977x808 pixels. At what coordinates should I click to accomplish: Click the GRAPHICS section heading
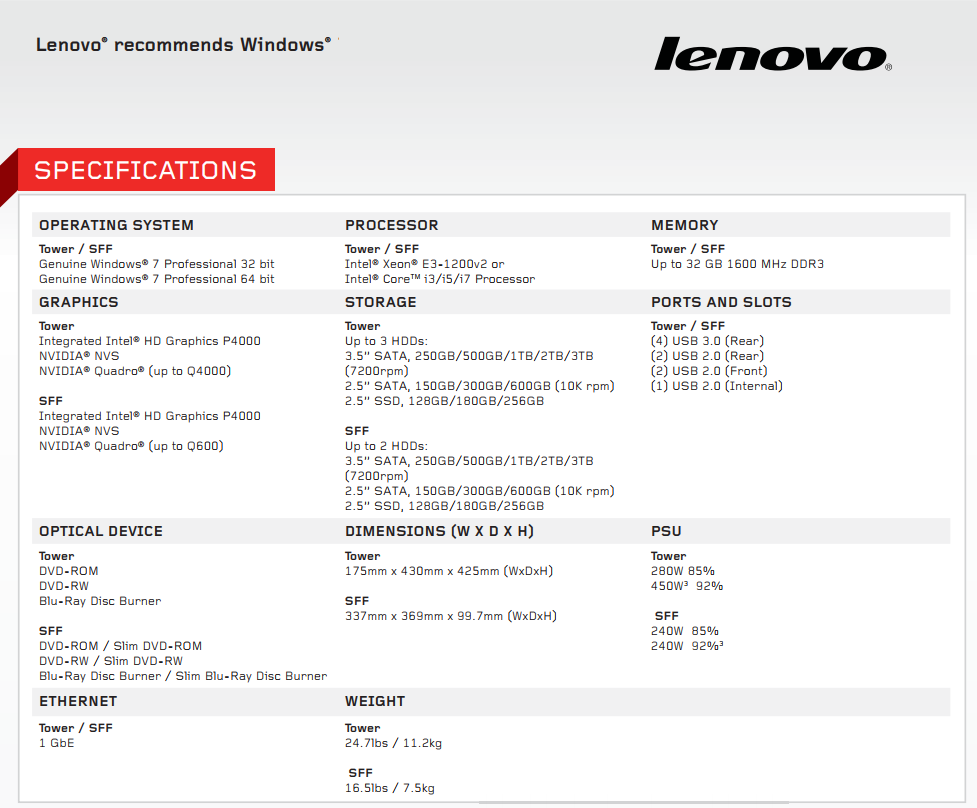[79, 302]
